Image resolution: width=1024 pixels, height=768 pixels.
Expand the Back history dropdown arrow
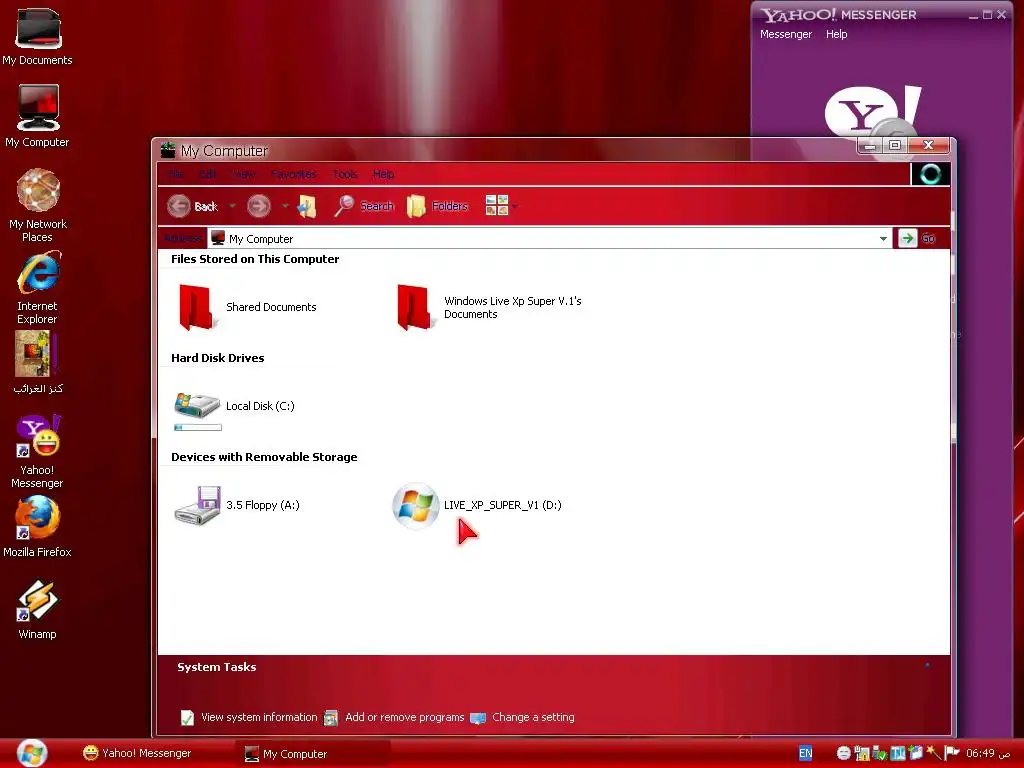click(232, 206)
